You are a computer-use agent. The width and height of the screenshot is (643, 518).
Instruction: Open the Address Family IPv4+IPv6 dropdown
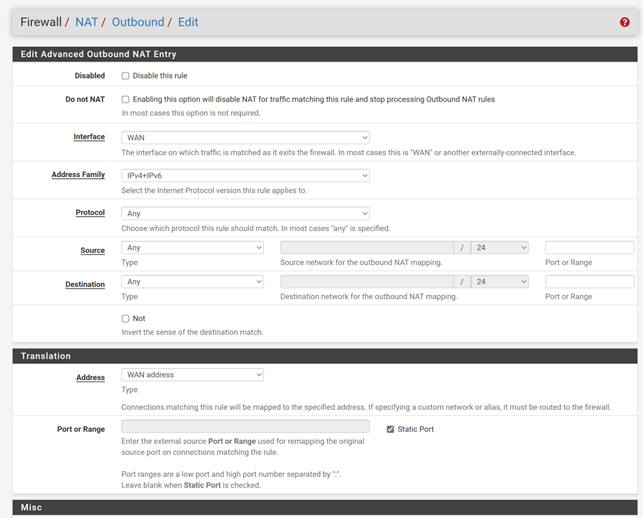(245, 176)
